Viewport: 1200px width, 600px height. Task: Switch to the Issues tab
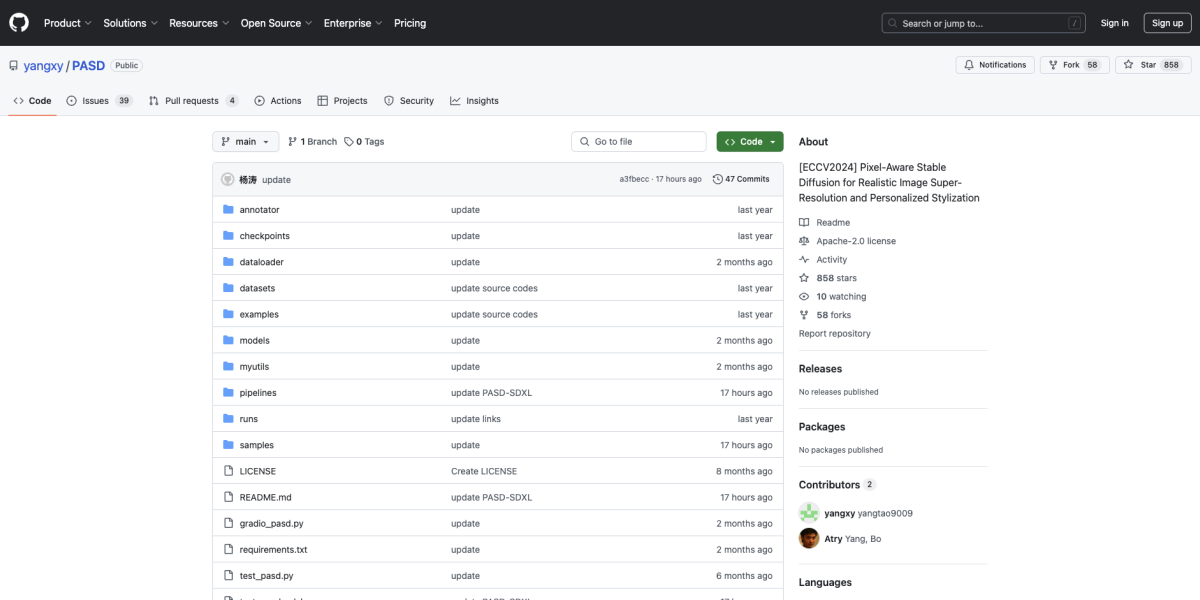point(99,101)
